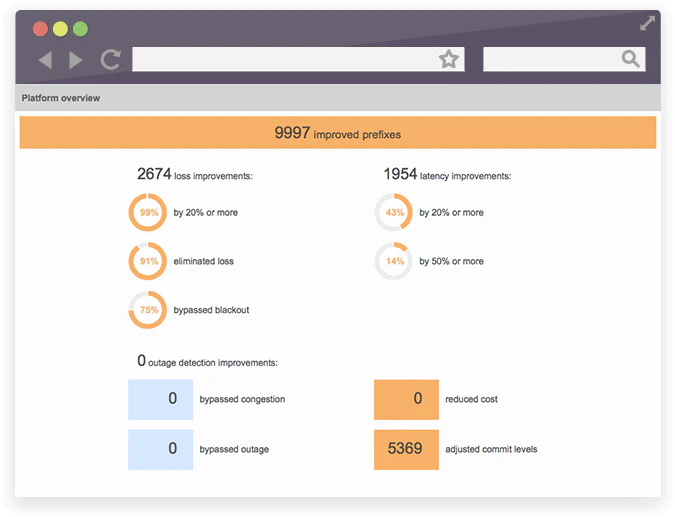Click the 91% eliminated loss gauge
The height and width of the screenshot is (517, 675).
148,261
